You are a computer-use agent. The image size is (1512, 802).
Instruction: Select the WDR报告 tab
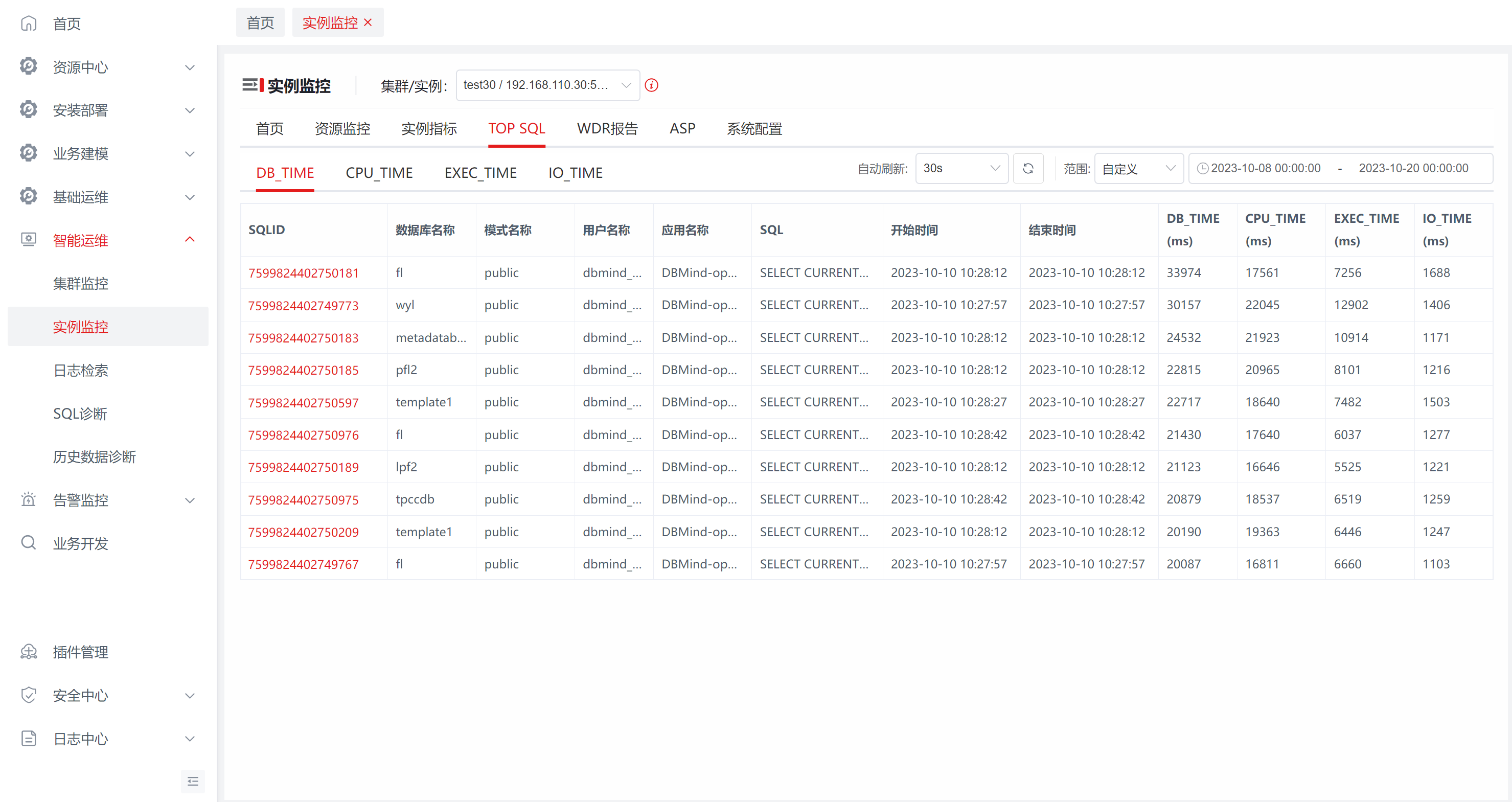(x=607, y=129)
